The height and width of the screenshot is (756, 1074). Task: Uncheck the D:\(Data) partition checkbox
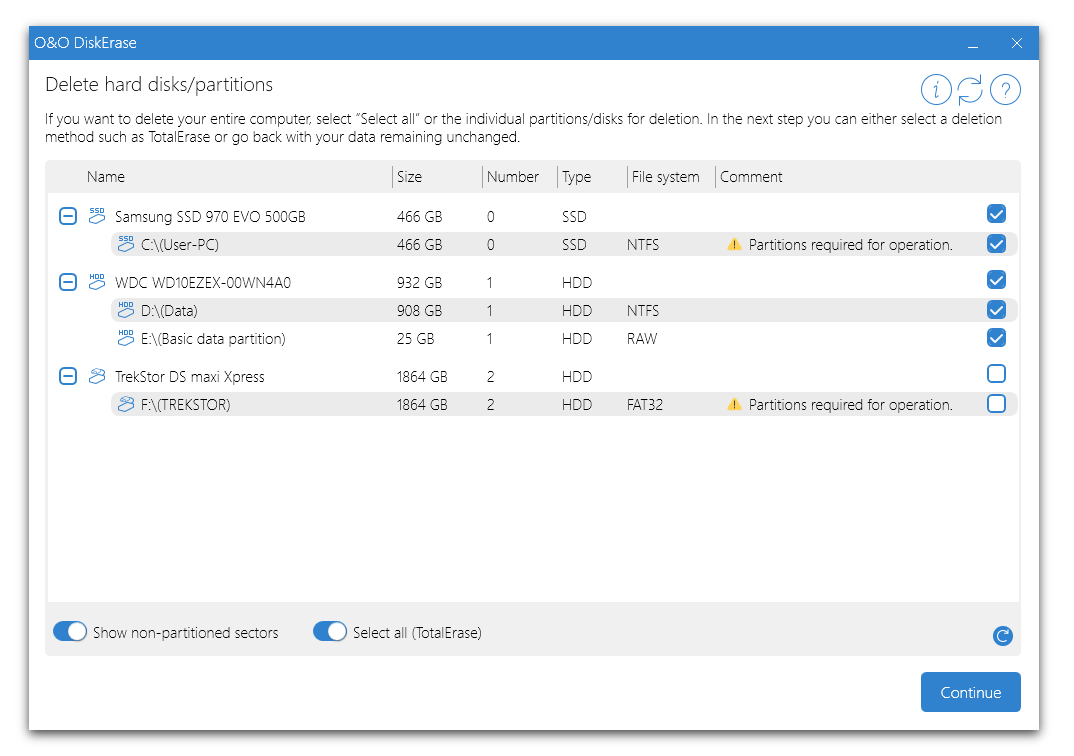(996, 310)
